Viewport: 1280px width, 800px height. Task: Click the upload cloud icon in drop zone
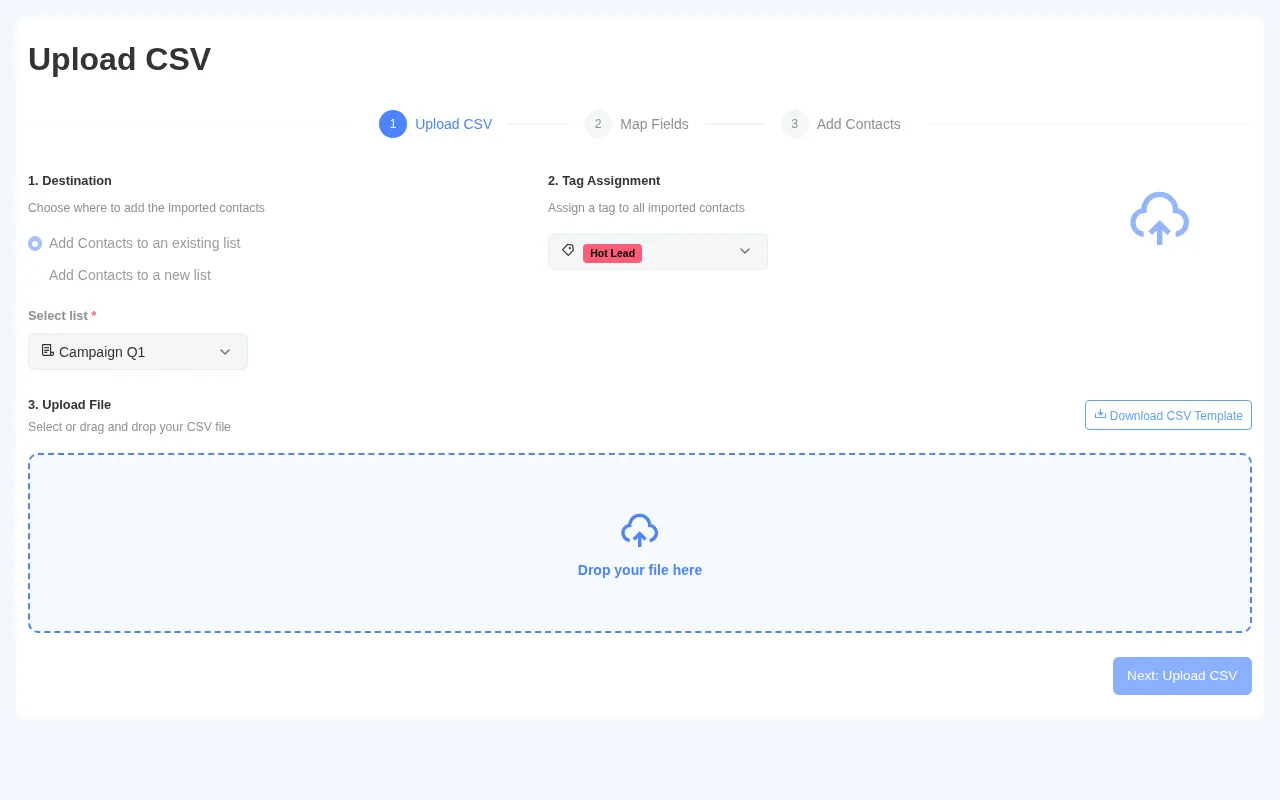(x=640, y=530)
